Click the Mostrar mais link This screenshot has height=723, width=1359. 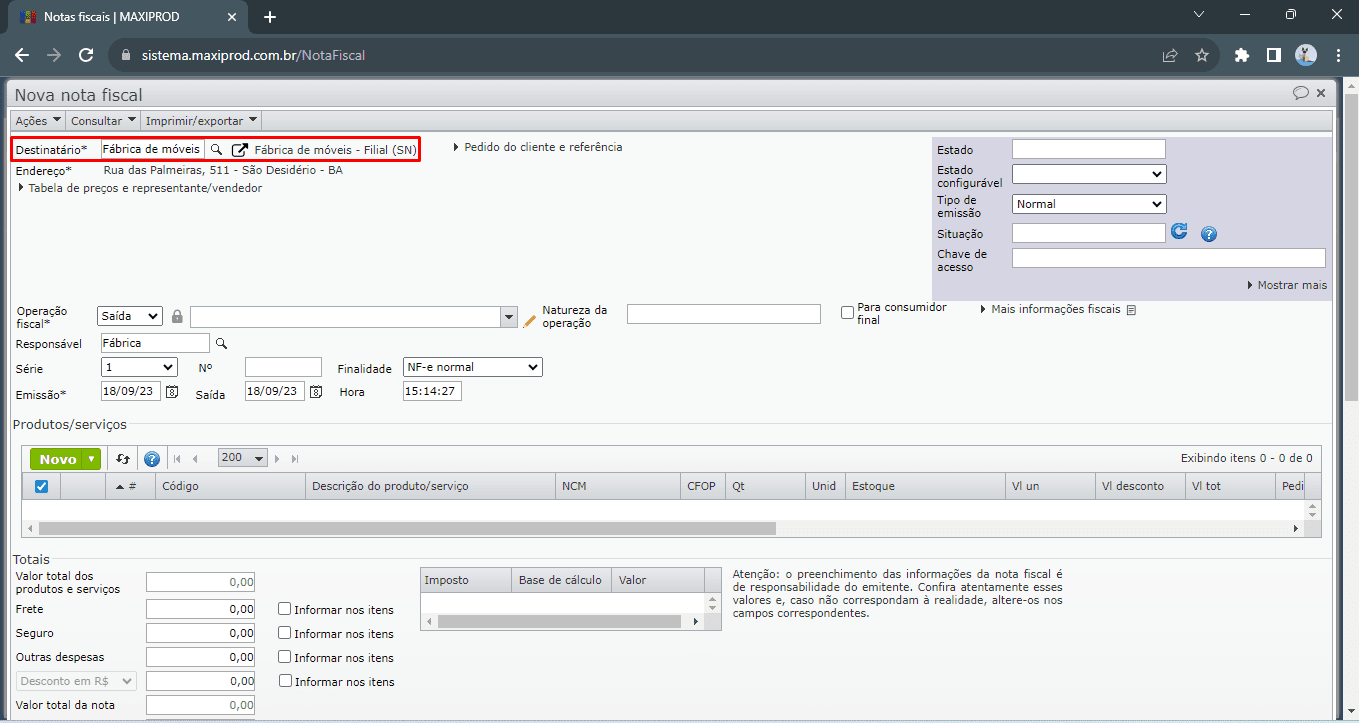pos(1291,285)
